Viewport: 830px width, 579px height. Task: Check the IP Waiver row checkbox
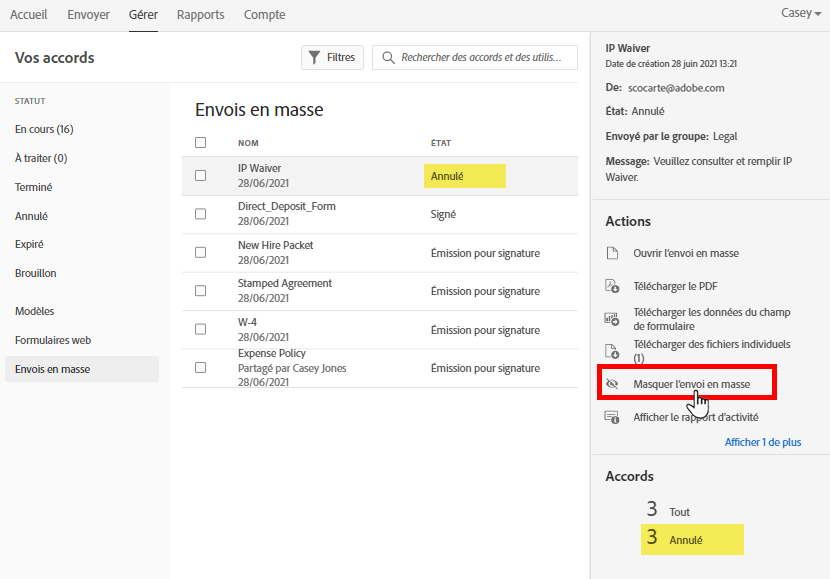[x=201, y=176]
